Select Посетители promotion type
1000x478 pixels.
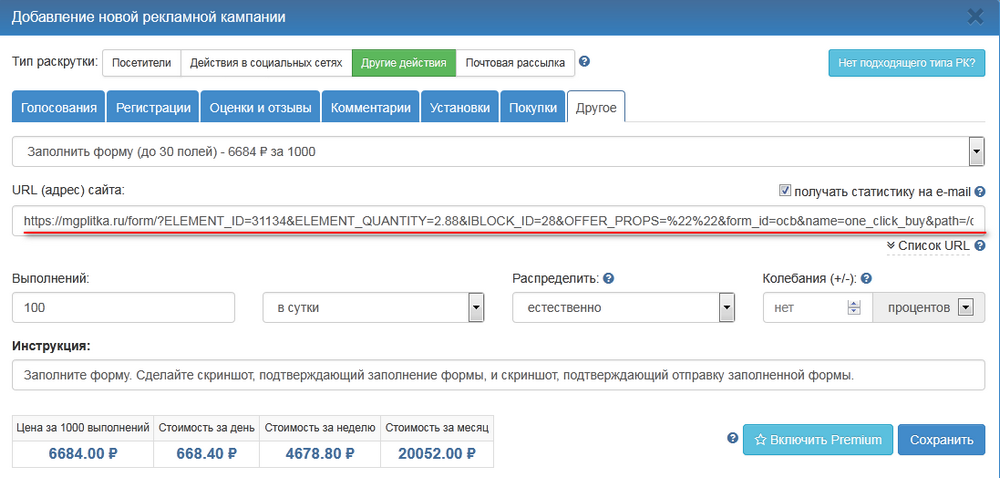(x=141, y=63)
